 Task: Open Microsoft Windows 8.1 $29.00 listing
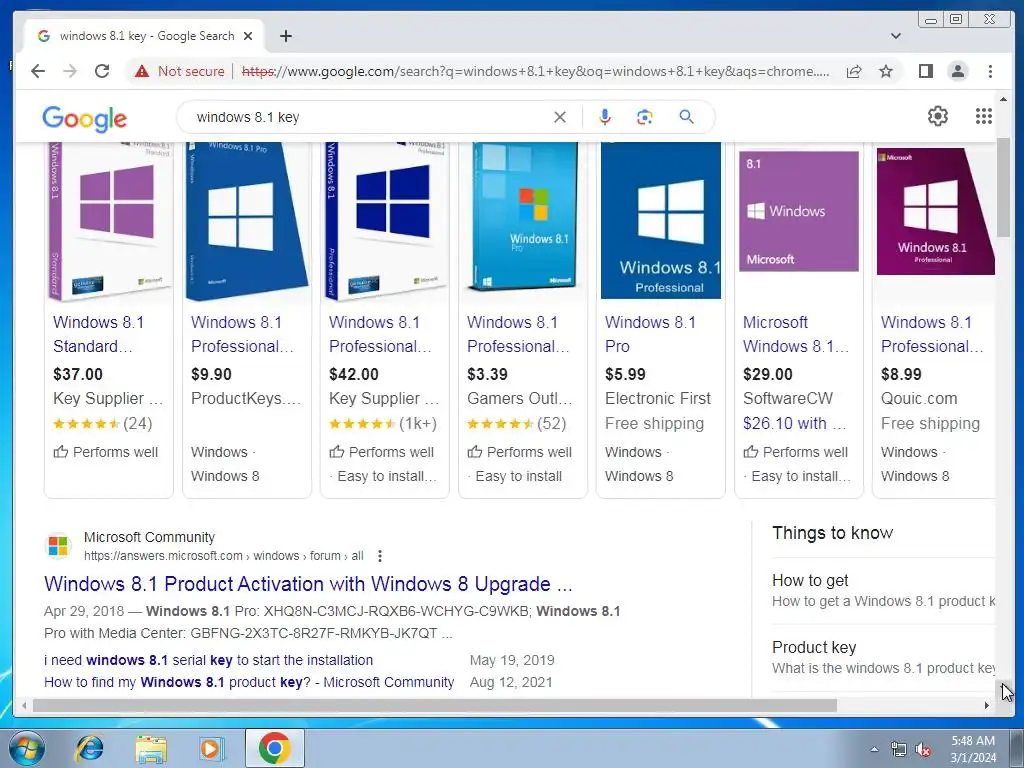(795, 334)
